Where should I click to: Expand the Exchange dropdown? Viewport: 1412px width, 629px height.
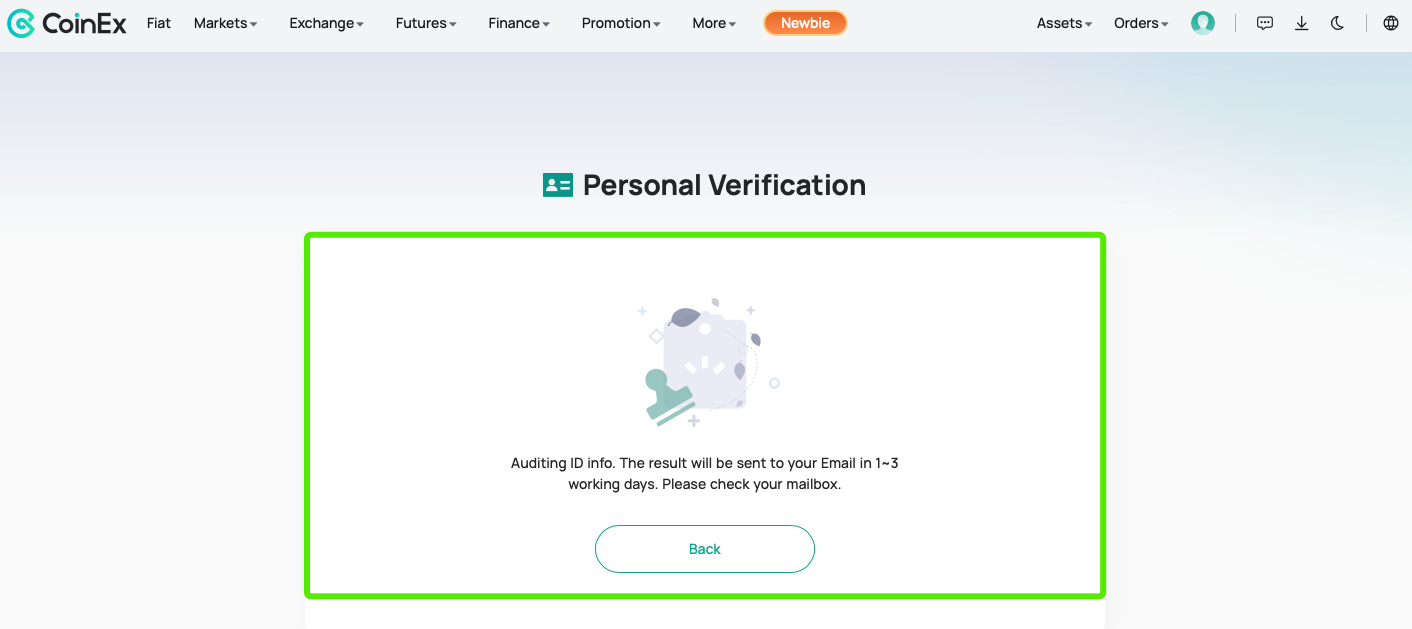(326, 23)
